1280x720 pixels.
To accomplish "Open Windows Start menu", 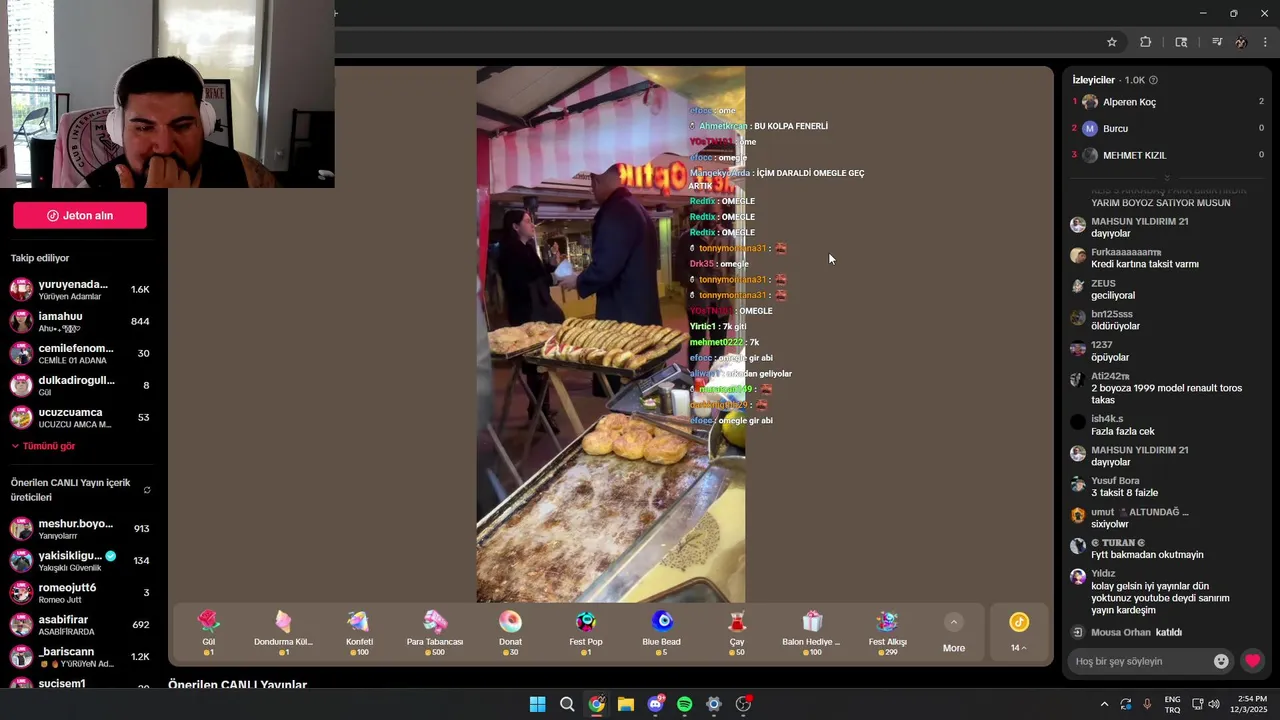I will (x=537, y=704).
